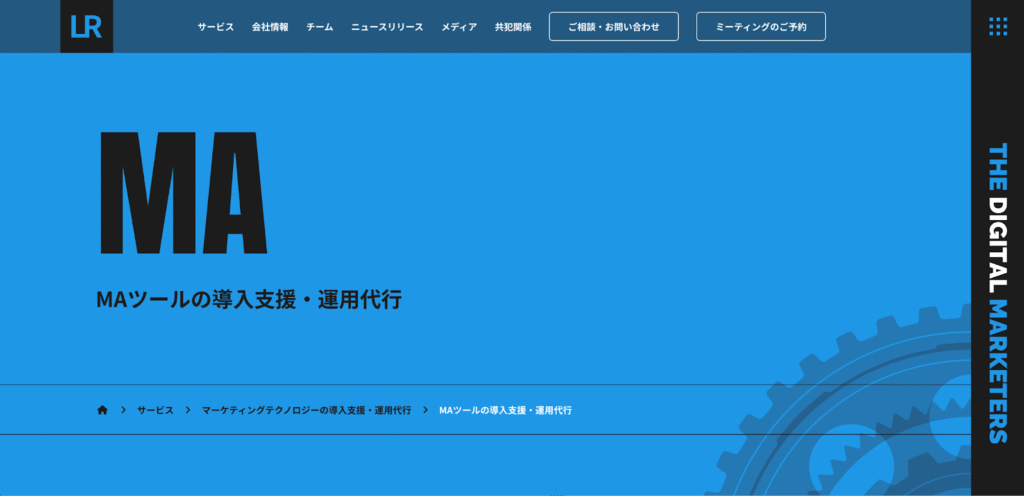This screenshot has width=1024, height=496.
Task: Click the chevron after the home icon
Action: click(x=123, y=410)
